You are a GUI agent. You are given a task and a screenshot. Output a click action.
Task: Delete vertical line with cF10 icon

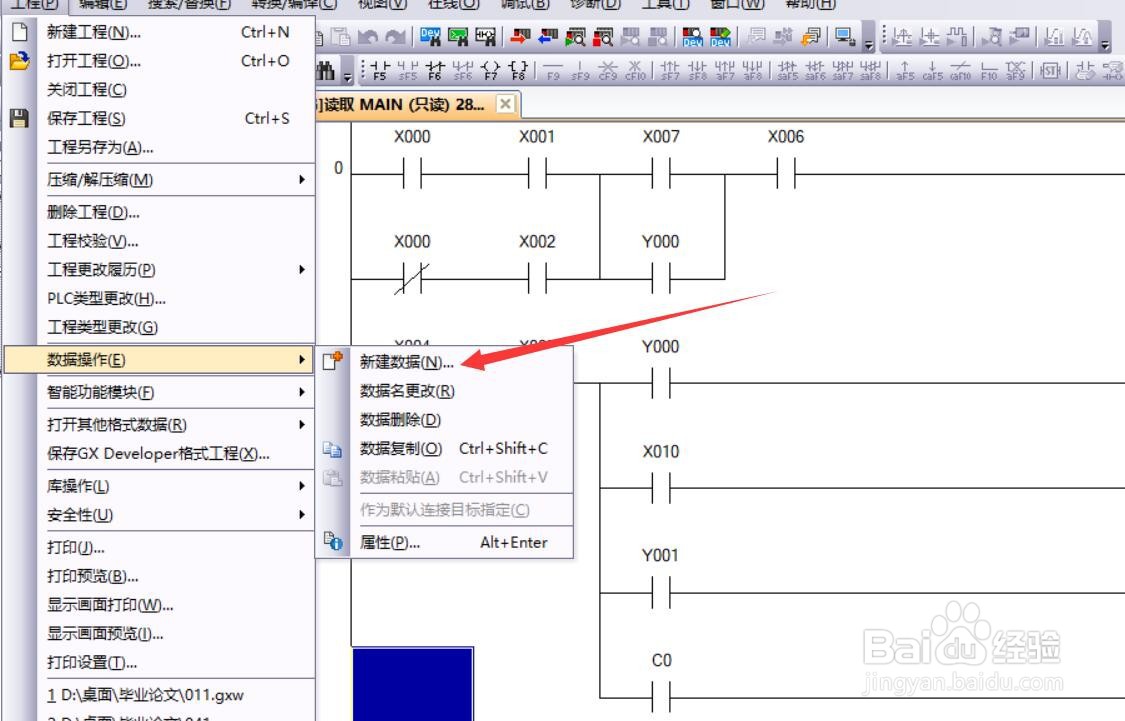click(x=635, y=70)
